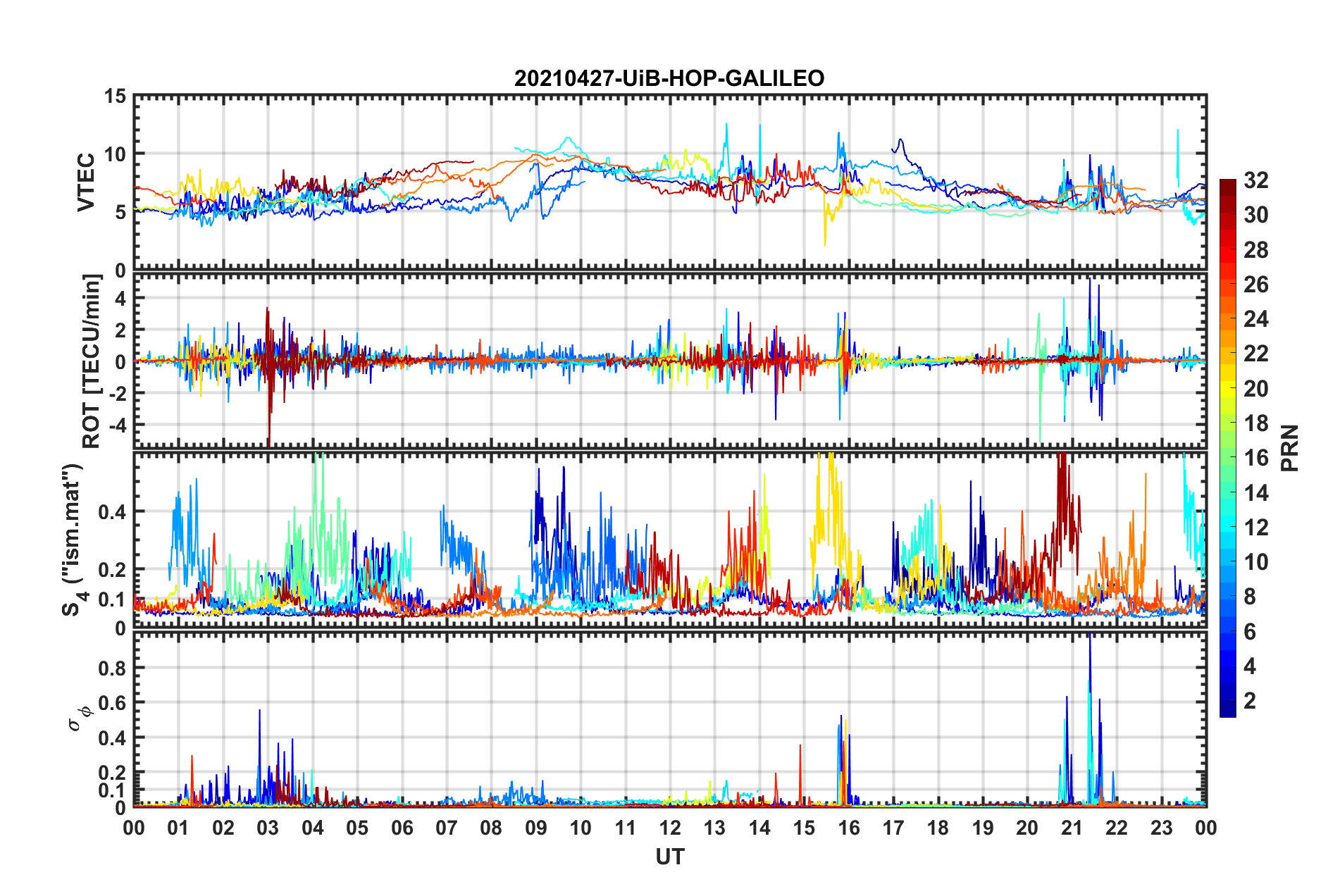This screenshot has width=1340, height=896.
Task: Click the VTEC axis tick label 15
Action: pyautogui.click(x=116, y=96)
